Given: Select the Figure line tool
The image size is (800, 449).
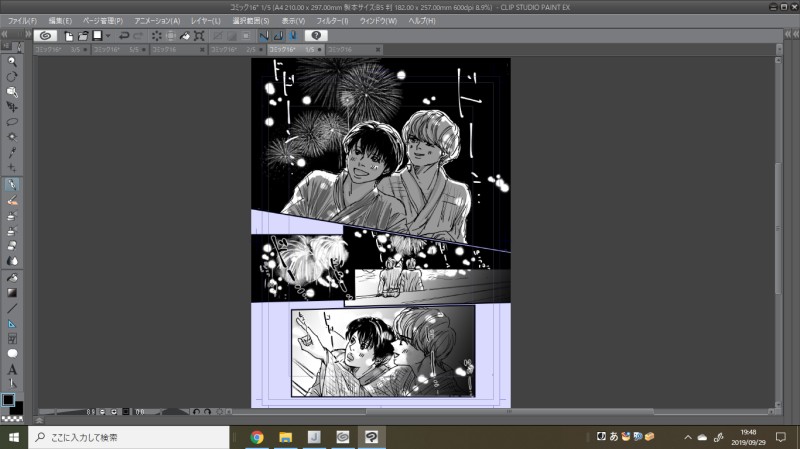Looking at the screenshot, I should tap(12, 308).
